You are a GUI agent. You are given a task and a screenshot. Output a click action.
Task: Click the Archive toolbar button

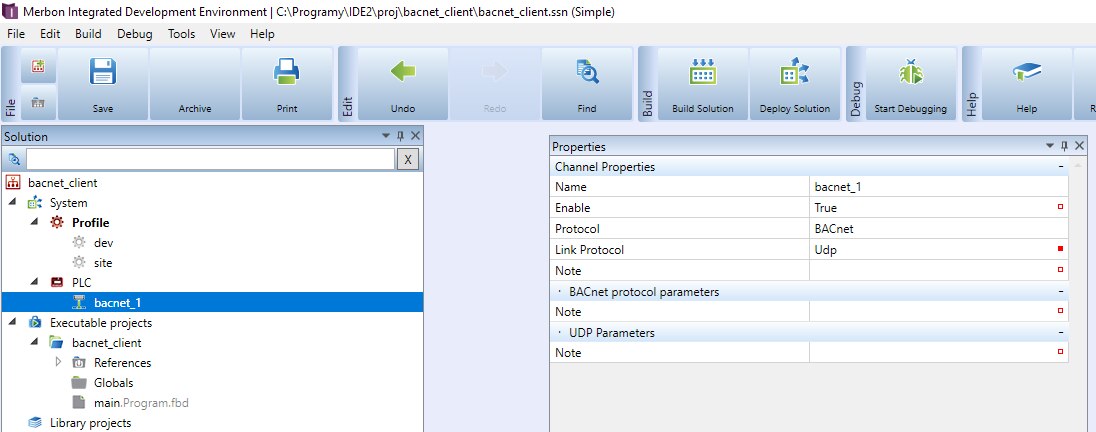pos(195,85)
